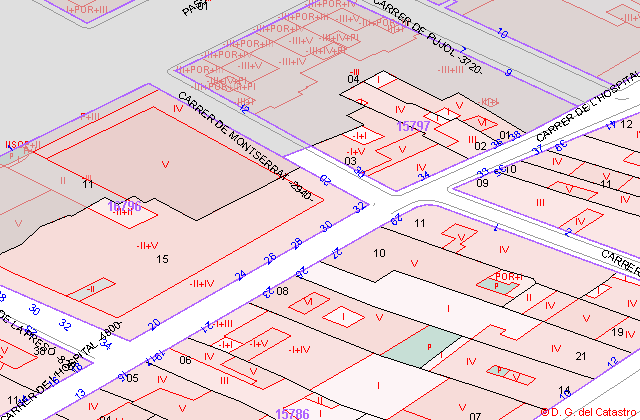Click the block number 15786 label
The image size is (640, 420).
click(292, 414)
